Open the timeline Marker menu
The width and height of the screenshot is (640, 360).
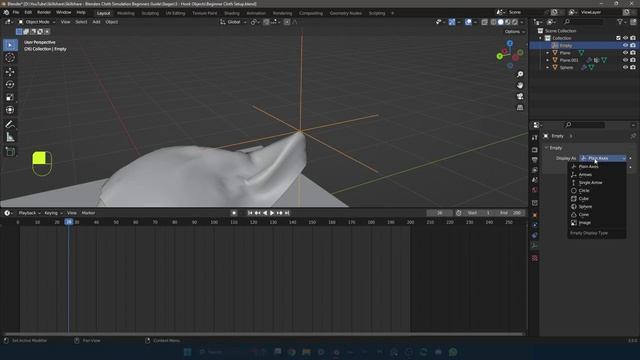pyautogui.click(x=88, y=213)
